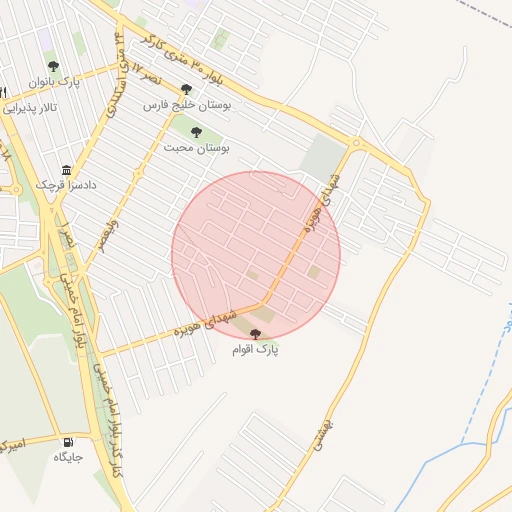Select the ولیعصر street label
This screenshot has height=512, width=512.
click(x=108, y=236)
